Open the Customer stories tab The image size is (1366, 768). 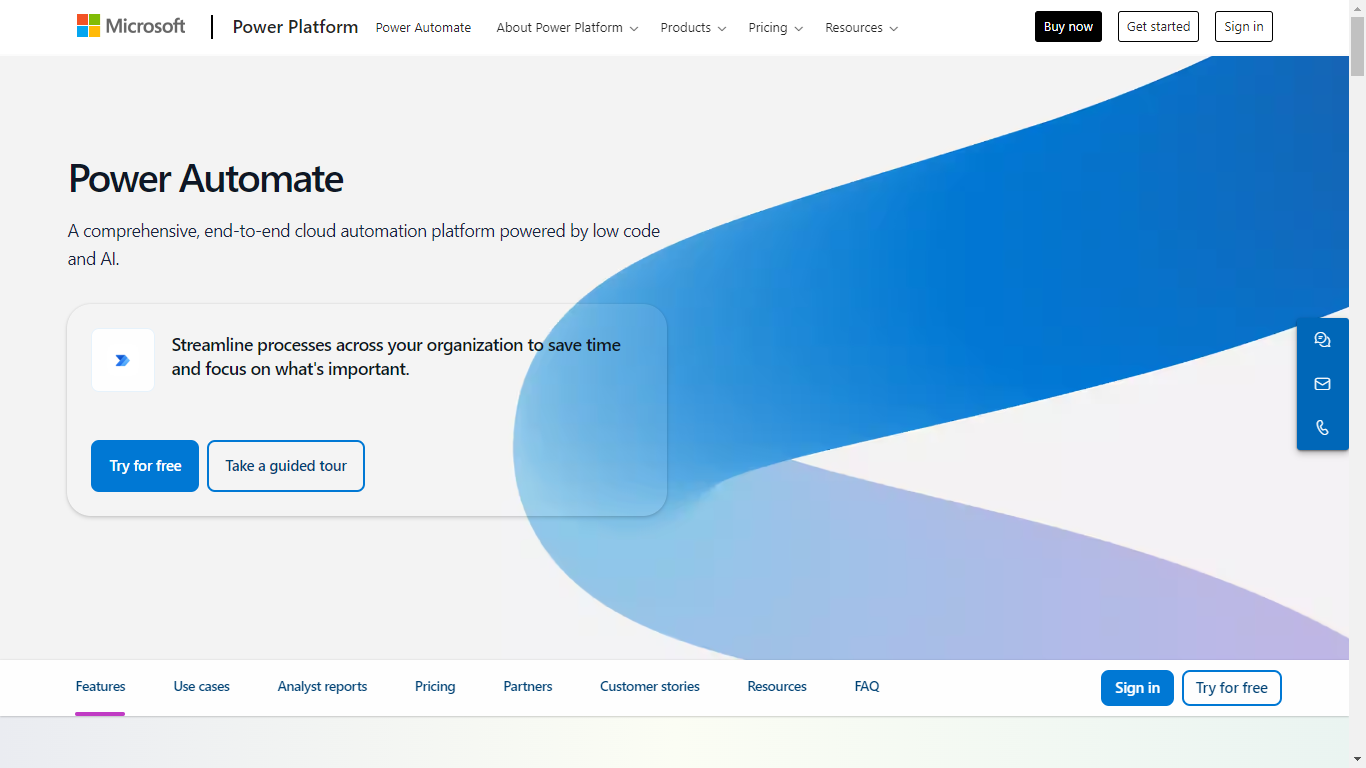(650, 687)
